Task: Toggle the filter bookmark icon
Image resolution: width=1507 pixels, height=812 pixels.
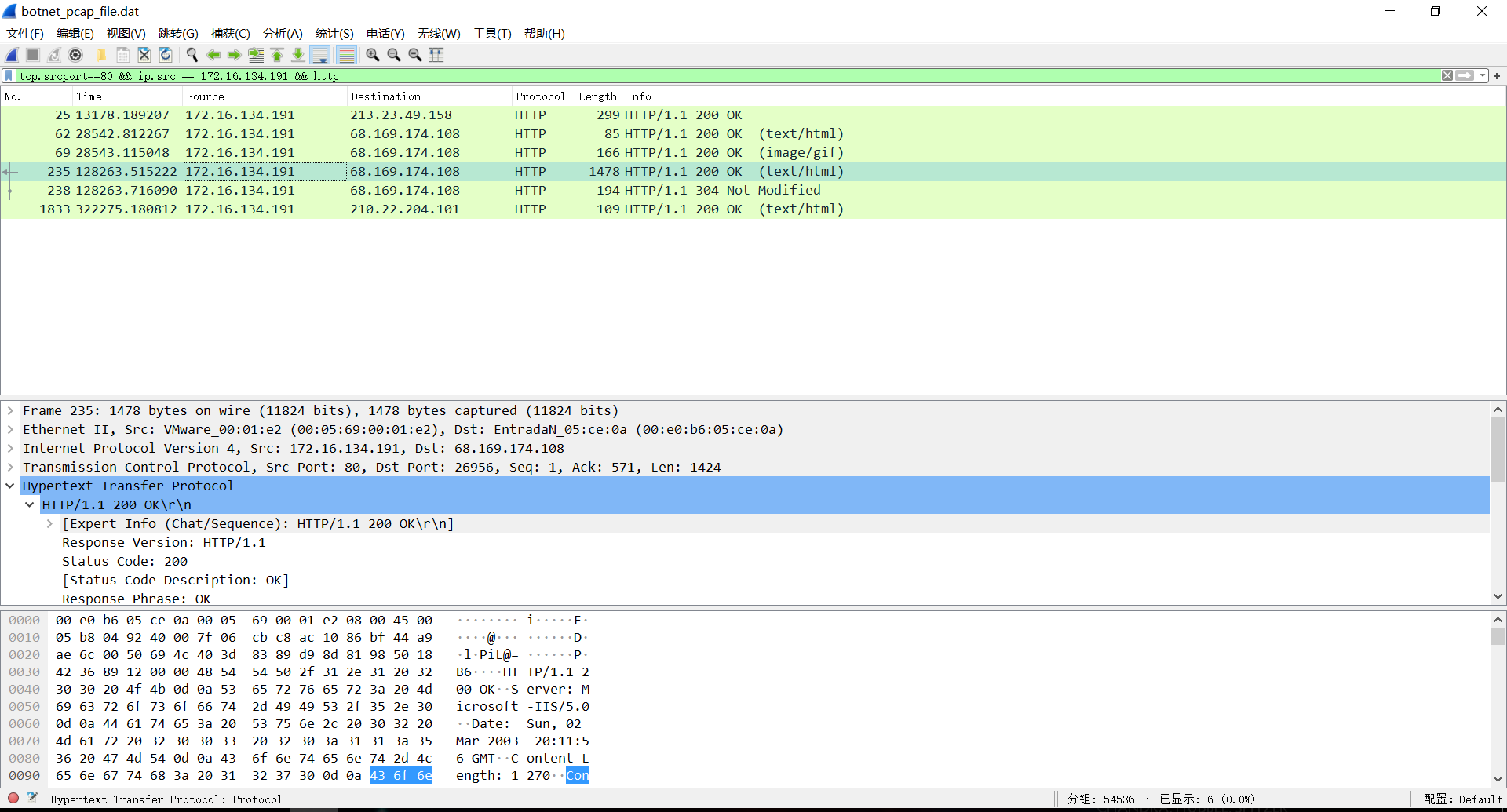Action: pos(9,76)
